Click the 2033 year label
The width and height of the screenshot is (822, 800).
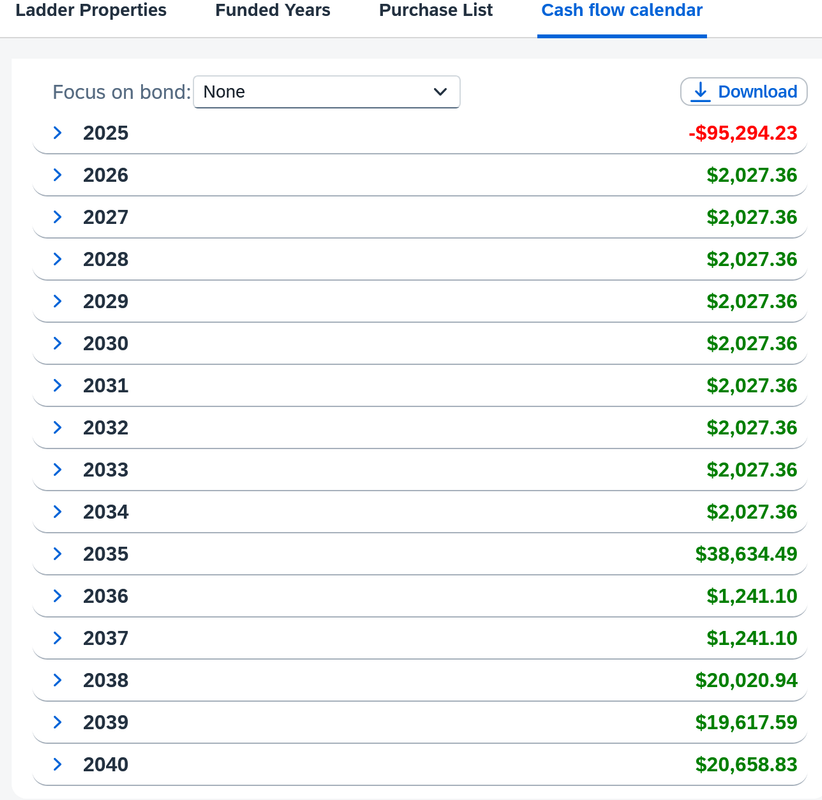click(x=106, y=470)
